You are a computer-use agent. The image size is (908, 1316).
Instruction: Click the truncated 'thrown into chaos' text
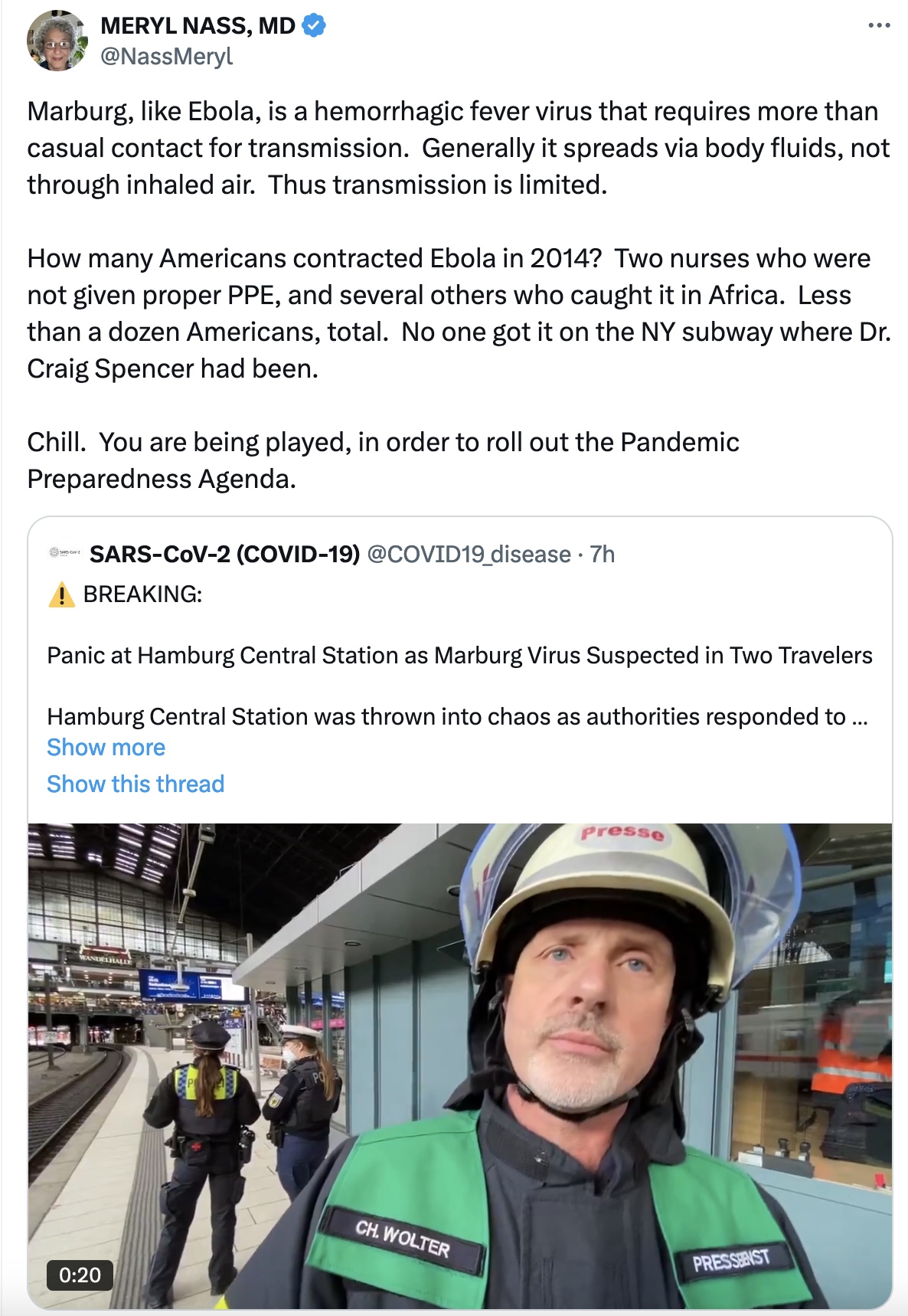[x=456, y=717]
